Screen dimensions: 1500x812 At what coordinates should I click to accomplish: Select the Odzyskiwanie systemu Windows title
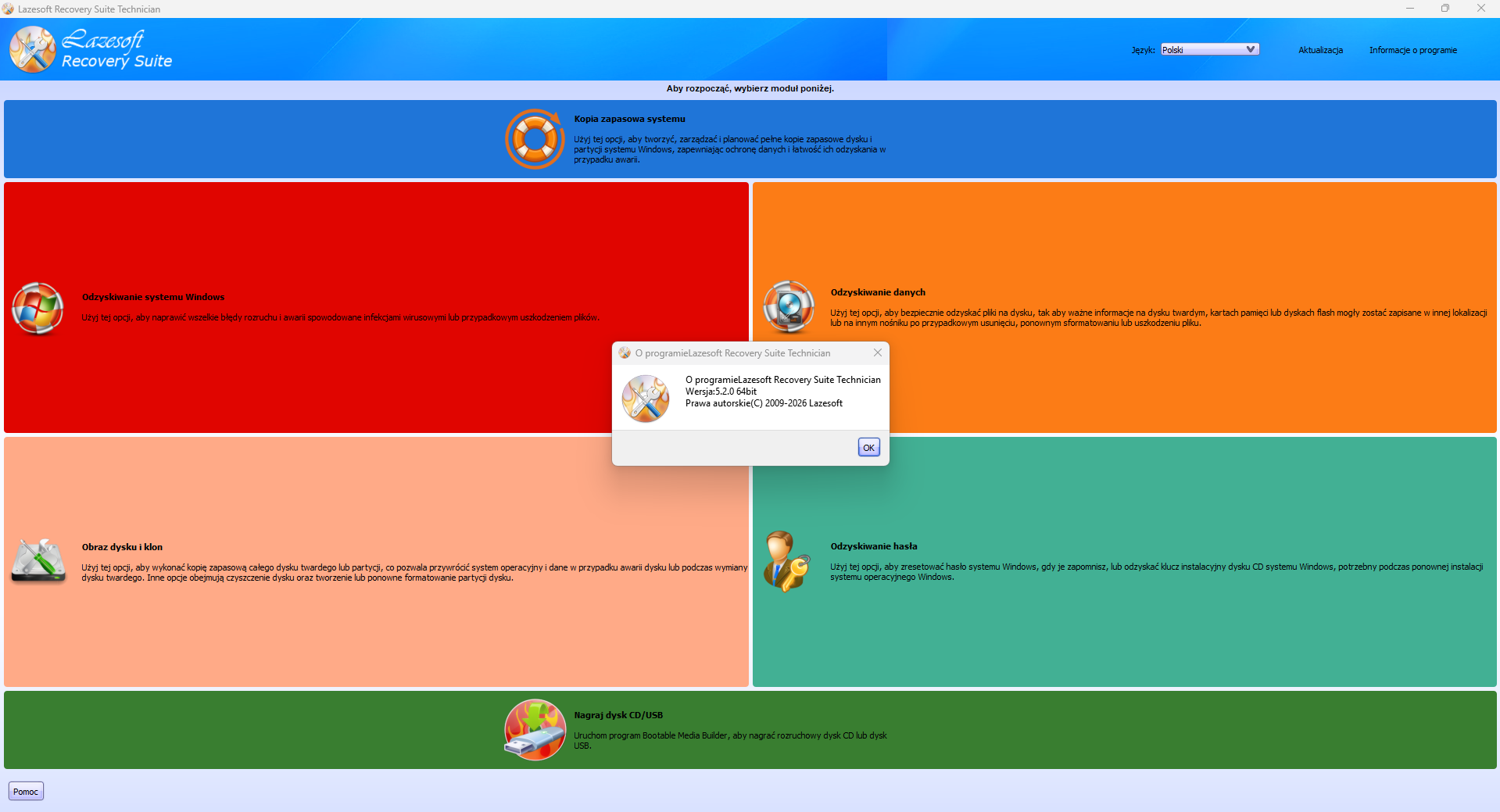coord(153,297)
